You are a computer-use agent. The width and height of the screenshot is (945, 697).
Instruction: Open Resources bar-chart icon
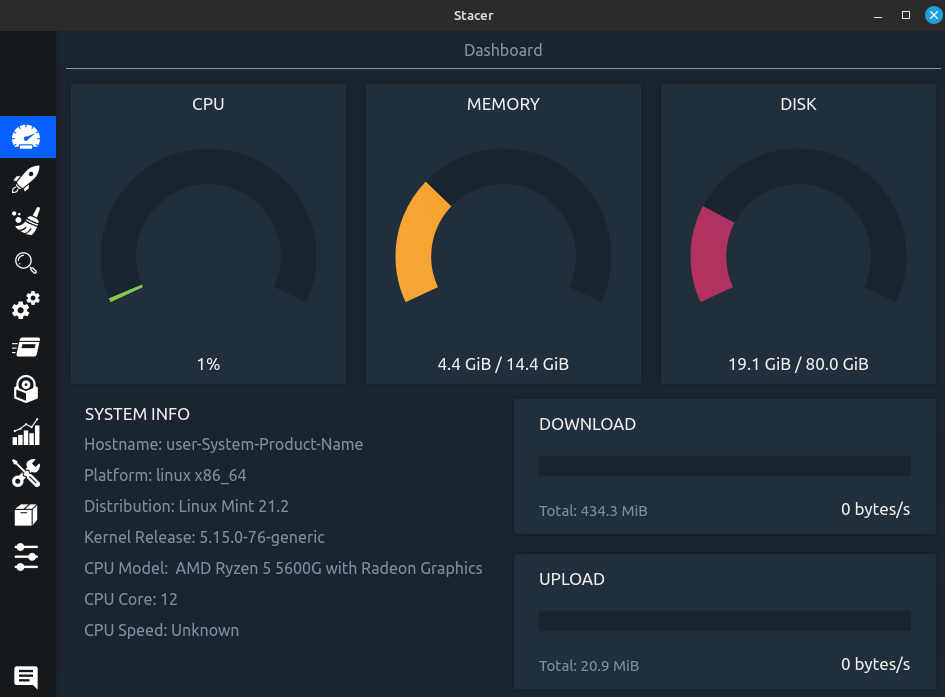26,431
